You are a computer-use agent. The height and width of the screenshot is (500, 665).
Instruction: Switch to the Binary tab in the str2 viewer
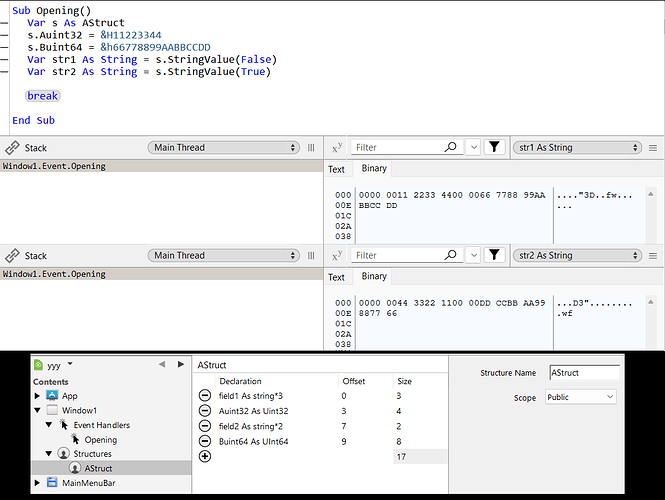374,276
